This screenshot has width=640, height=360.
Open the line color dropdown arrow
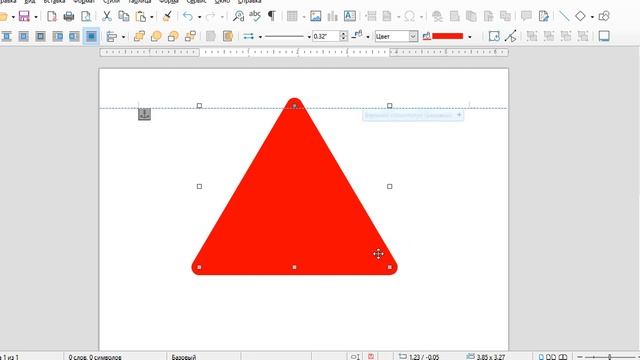click(367, 37)
